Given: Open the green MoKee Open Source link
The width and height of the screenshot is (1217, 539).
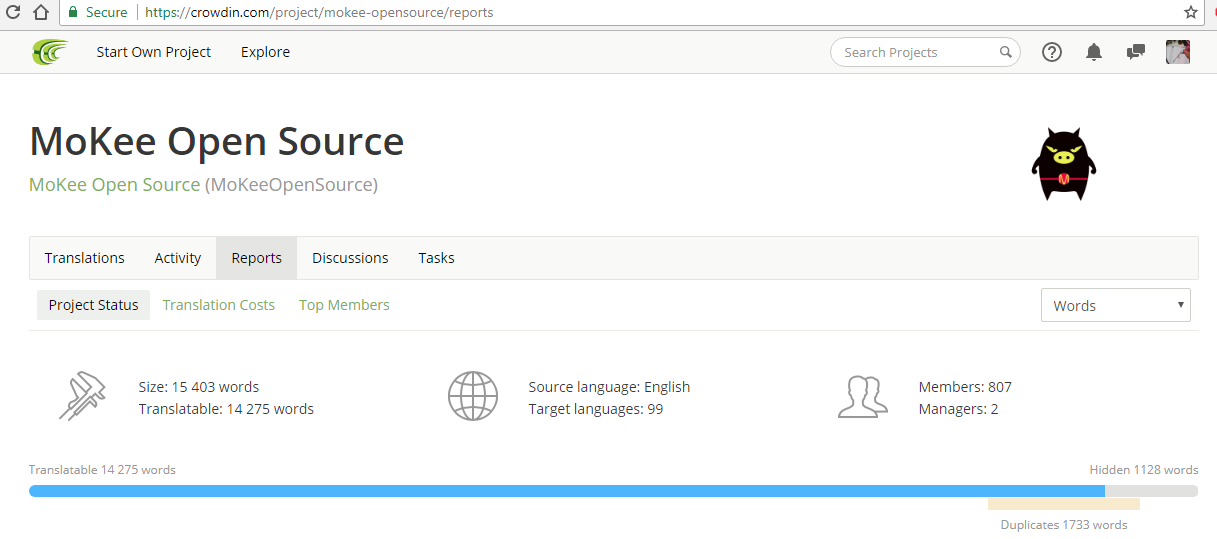Looking at the screenshot, I should point(115,185).
